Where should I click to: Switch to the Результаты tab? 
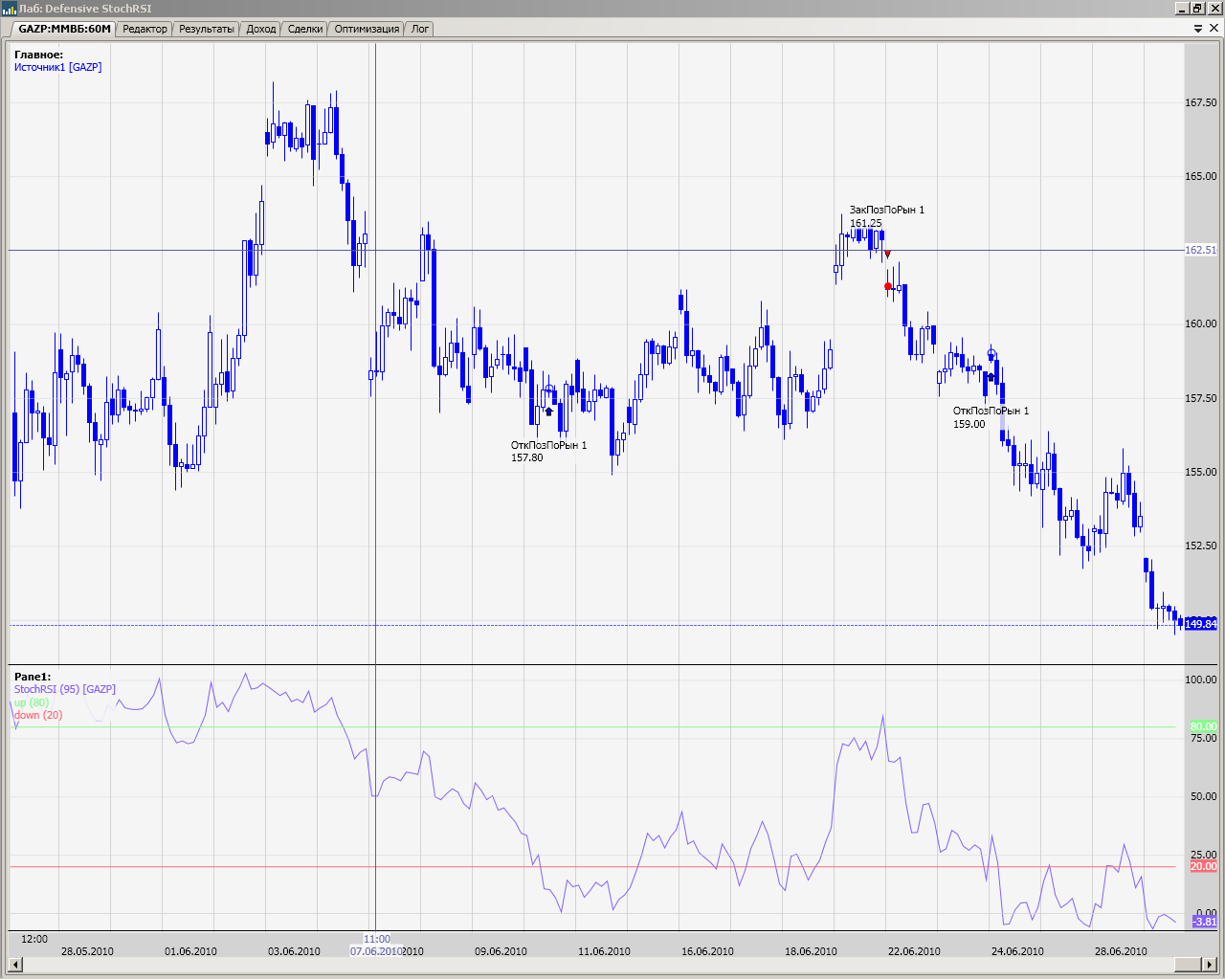206,29
